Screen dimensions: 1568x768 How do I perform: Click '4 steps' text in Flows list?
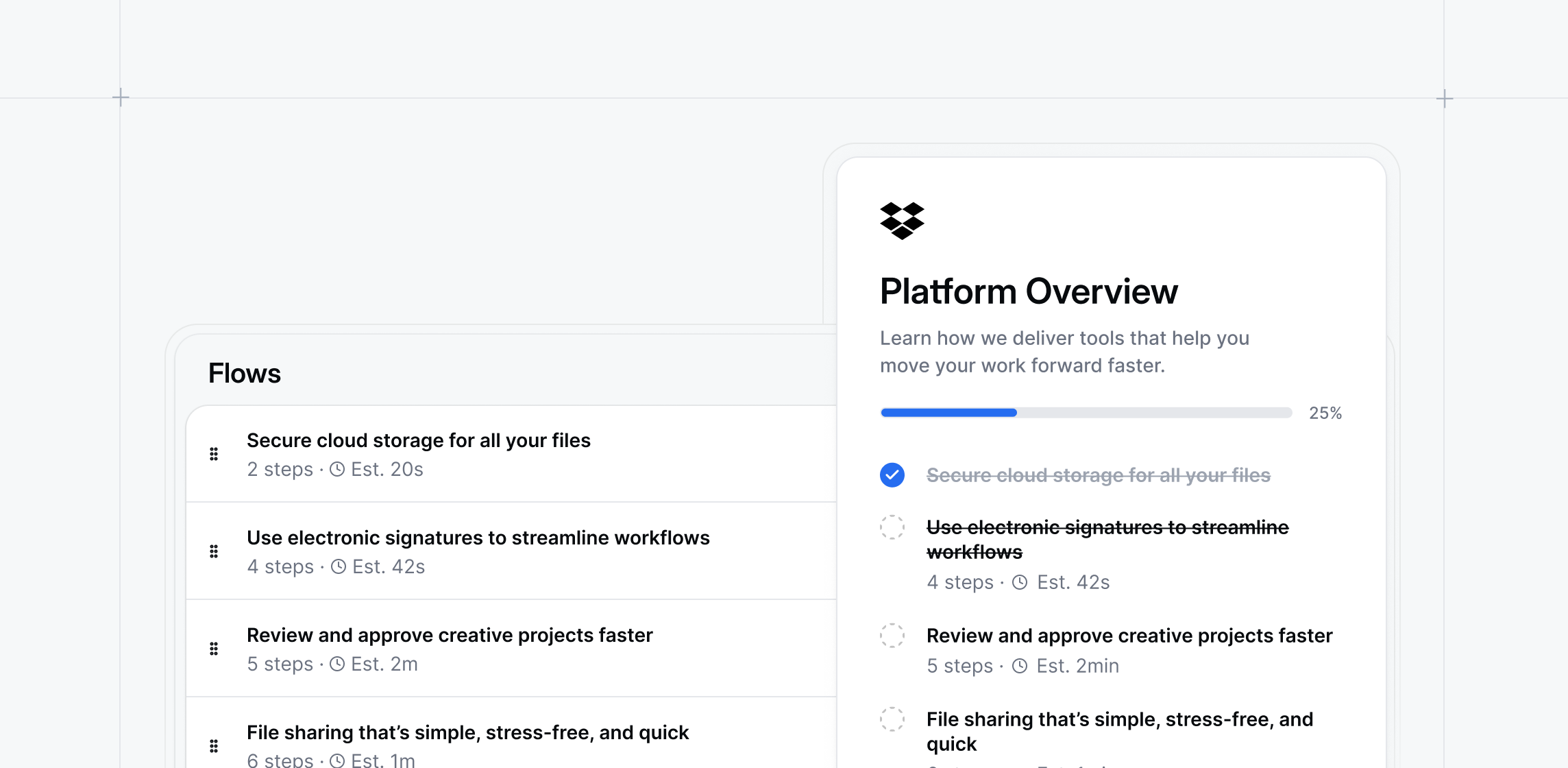pos(280,566)
